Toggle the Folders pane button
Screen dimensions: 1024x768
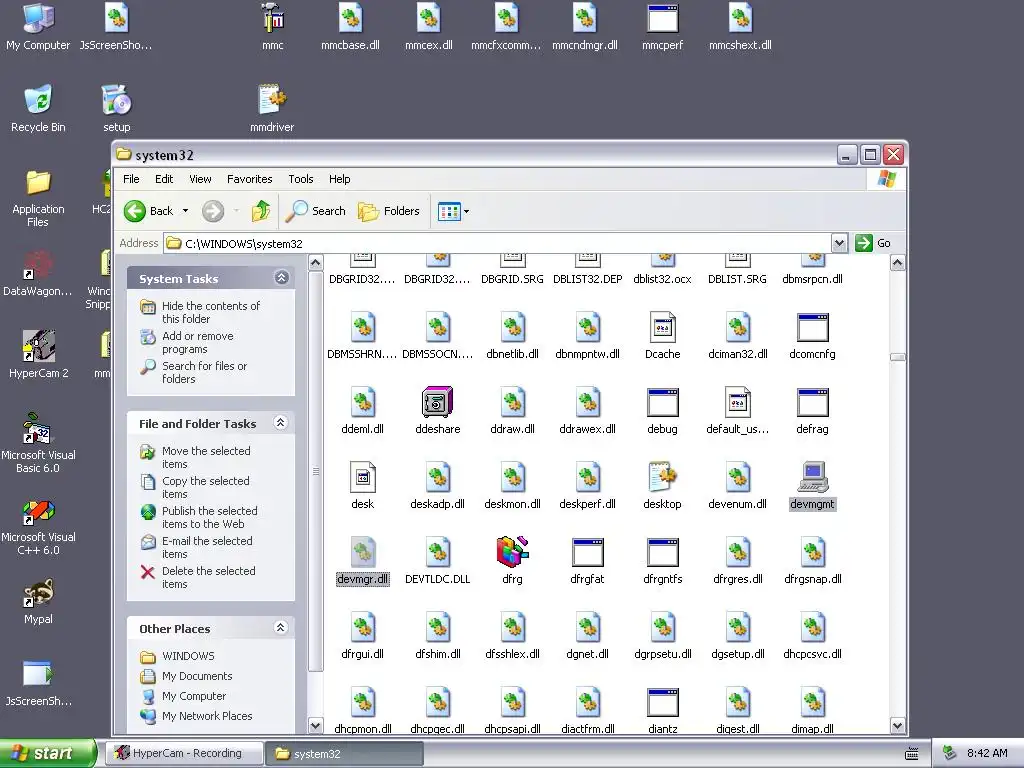[389, 211]
